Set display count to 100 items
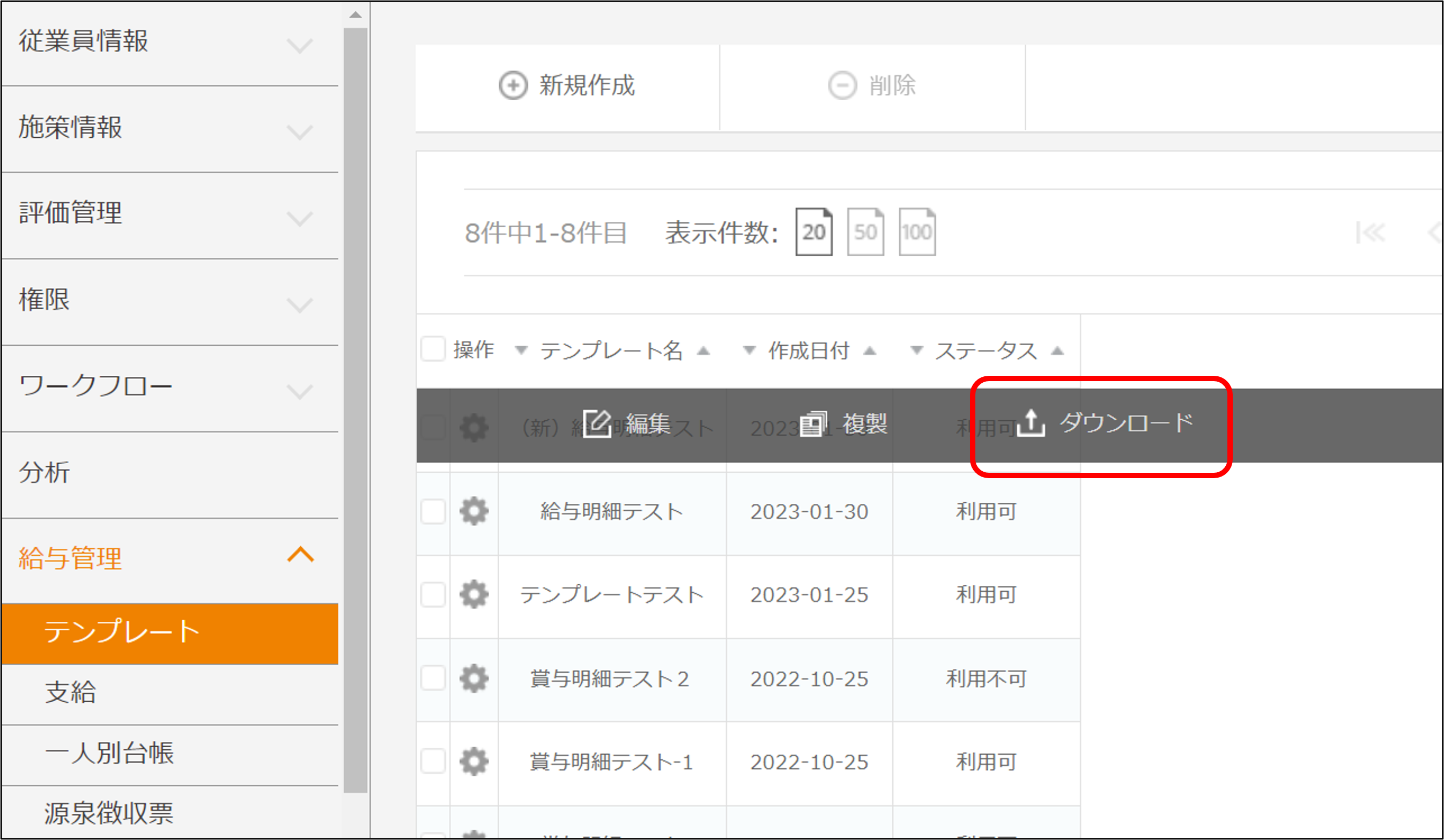1444x840 pixels. (x=917, y=232)
